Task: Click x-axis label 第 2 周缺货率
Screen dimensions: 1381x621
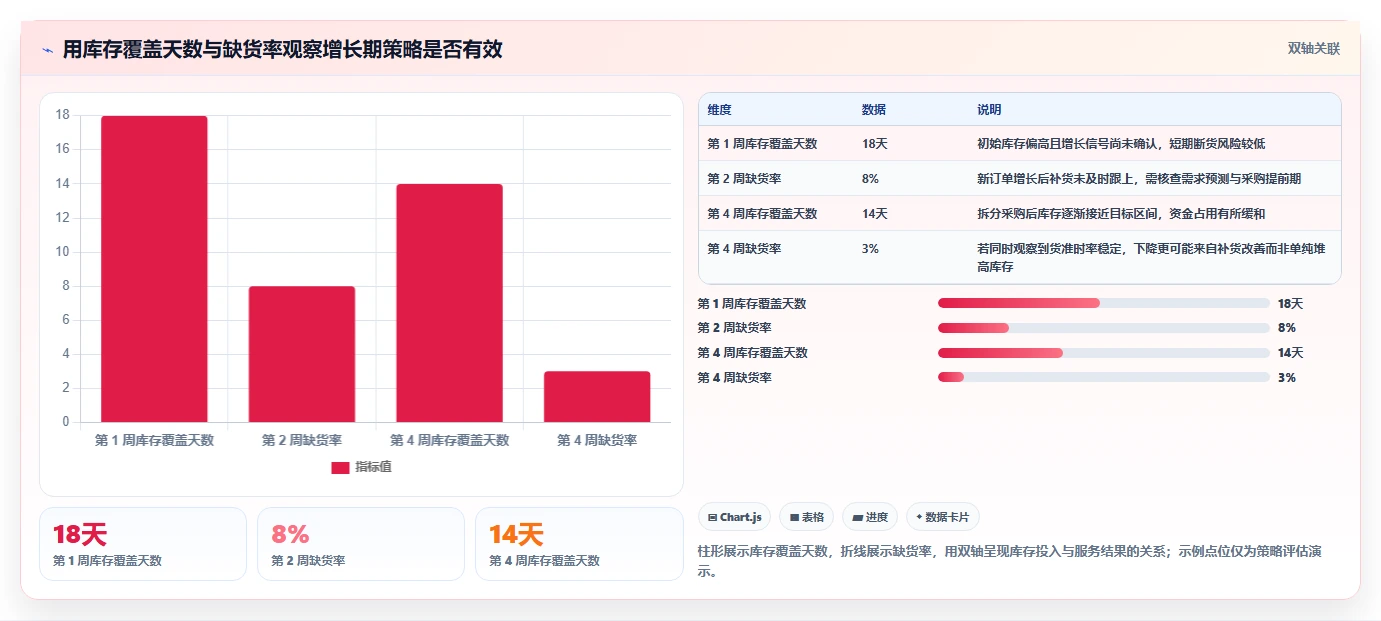Action: coord(302,440)
